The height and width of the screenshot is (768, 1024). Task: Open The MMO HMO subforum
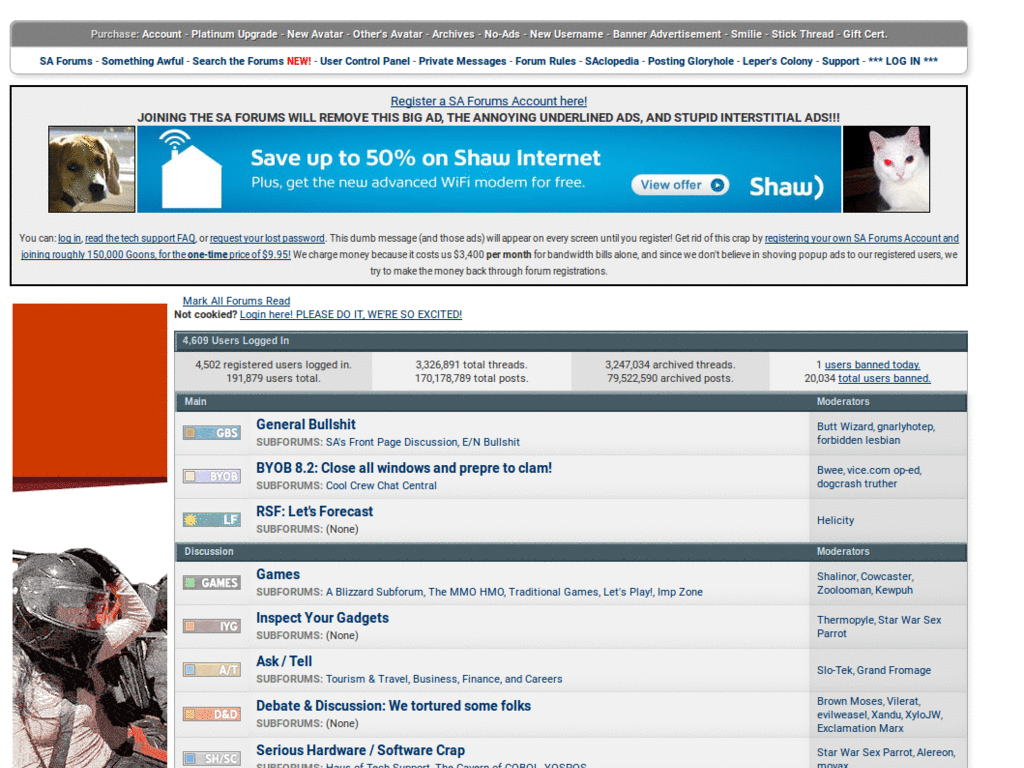(x=466, y=592)
